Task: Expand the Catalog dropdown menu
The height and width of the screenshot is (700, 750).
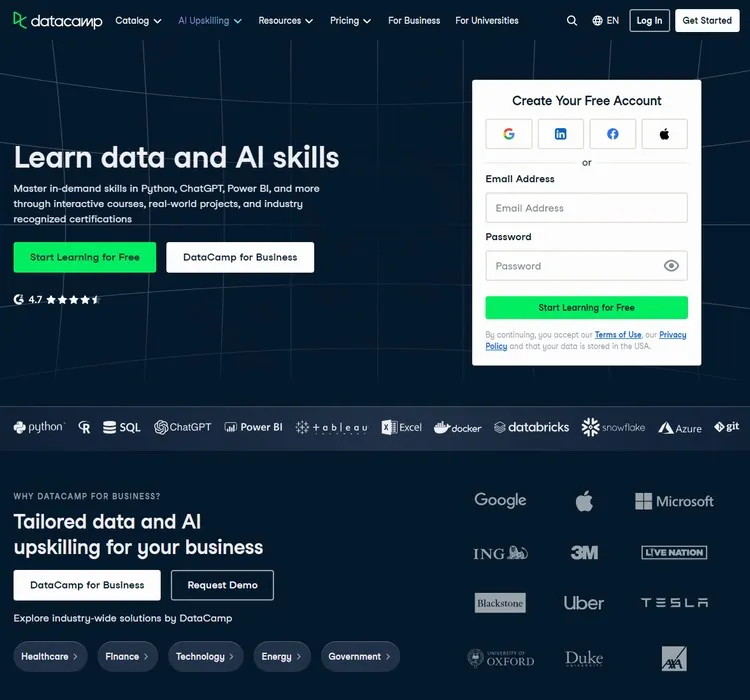Action: pyautogui.click(x=138, y=21)
